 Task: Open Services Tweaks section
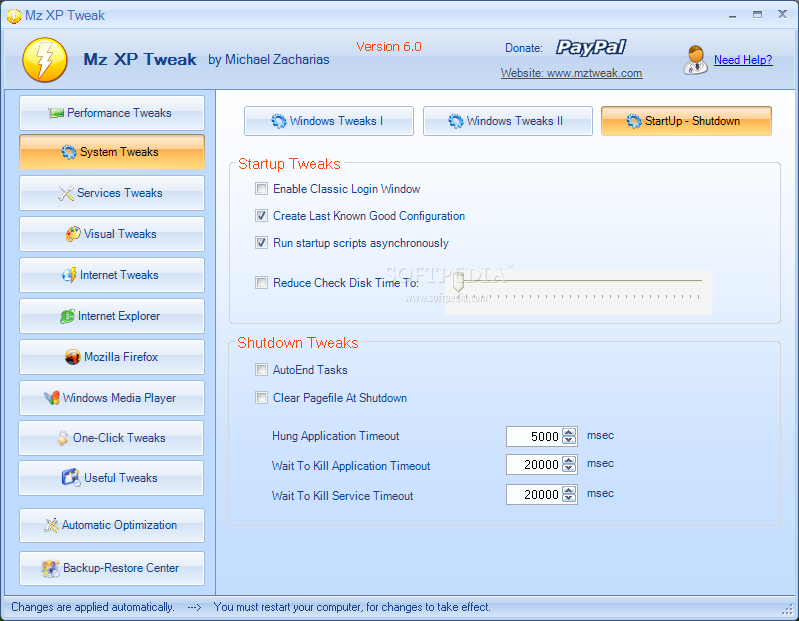pos(112,193)
